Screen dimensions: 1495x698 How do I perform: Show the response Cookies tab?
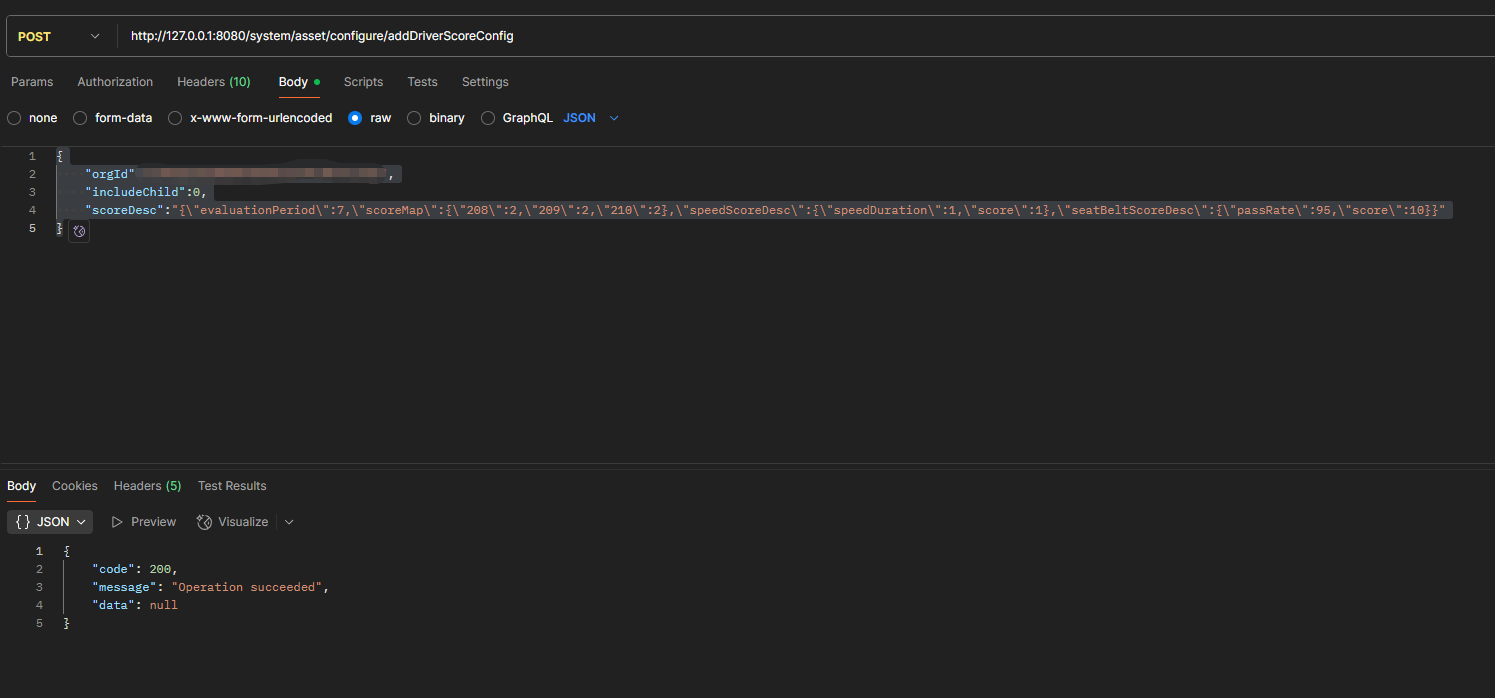[75, 486]
